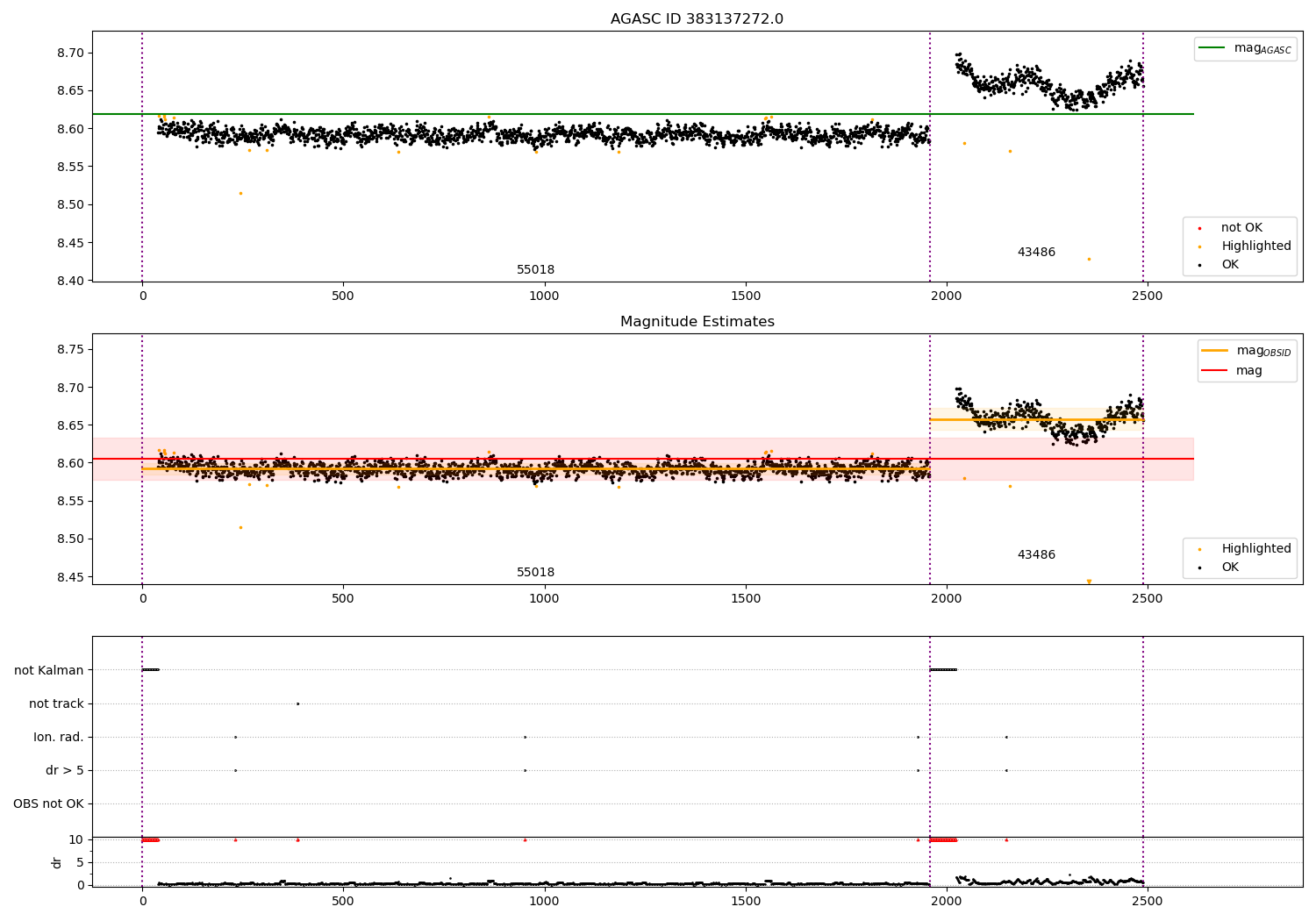Viewport: 1316px width, 921px height.
Task: Click the orange outlier near 8.51 in top plot
Action: click(240, 193)
